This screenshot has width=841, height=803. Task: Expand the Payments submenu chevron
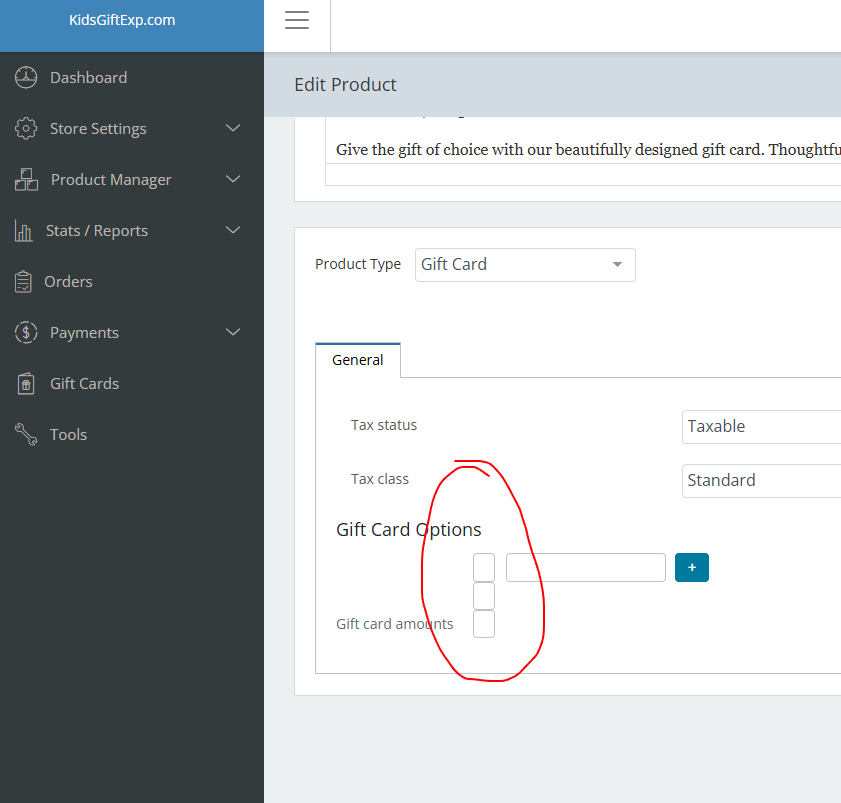[x=233, y=333]
